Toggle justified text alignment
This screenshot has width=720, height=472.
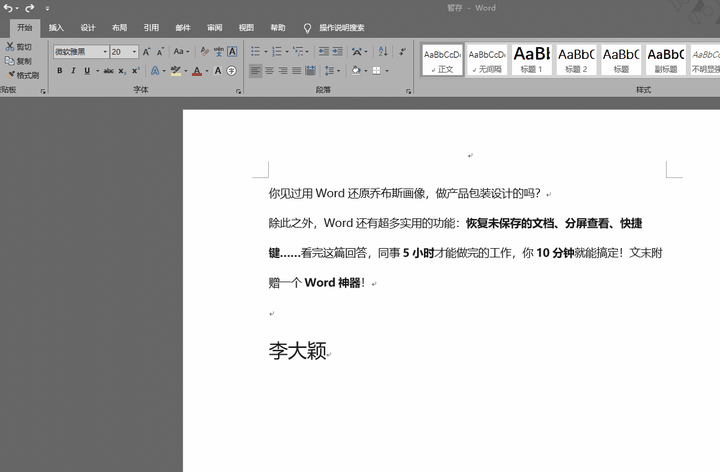click(297, 71)
